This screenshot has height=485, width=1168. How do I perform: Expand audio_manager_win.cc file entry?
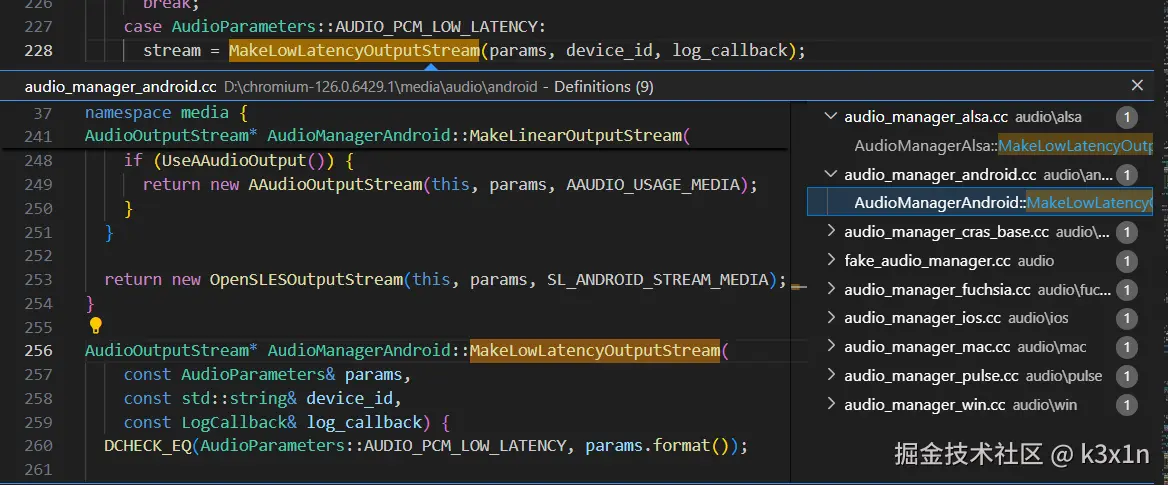pos(831,405)
